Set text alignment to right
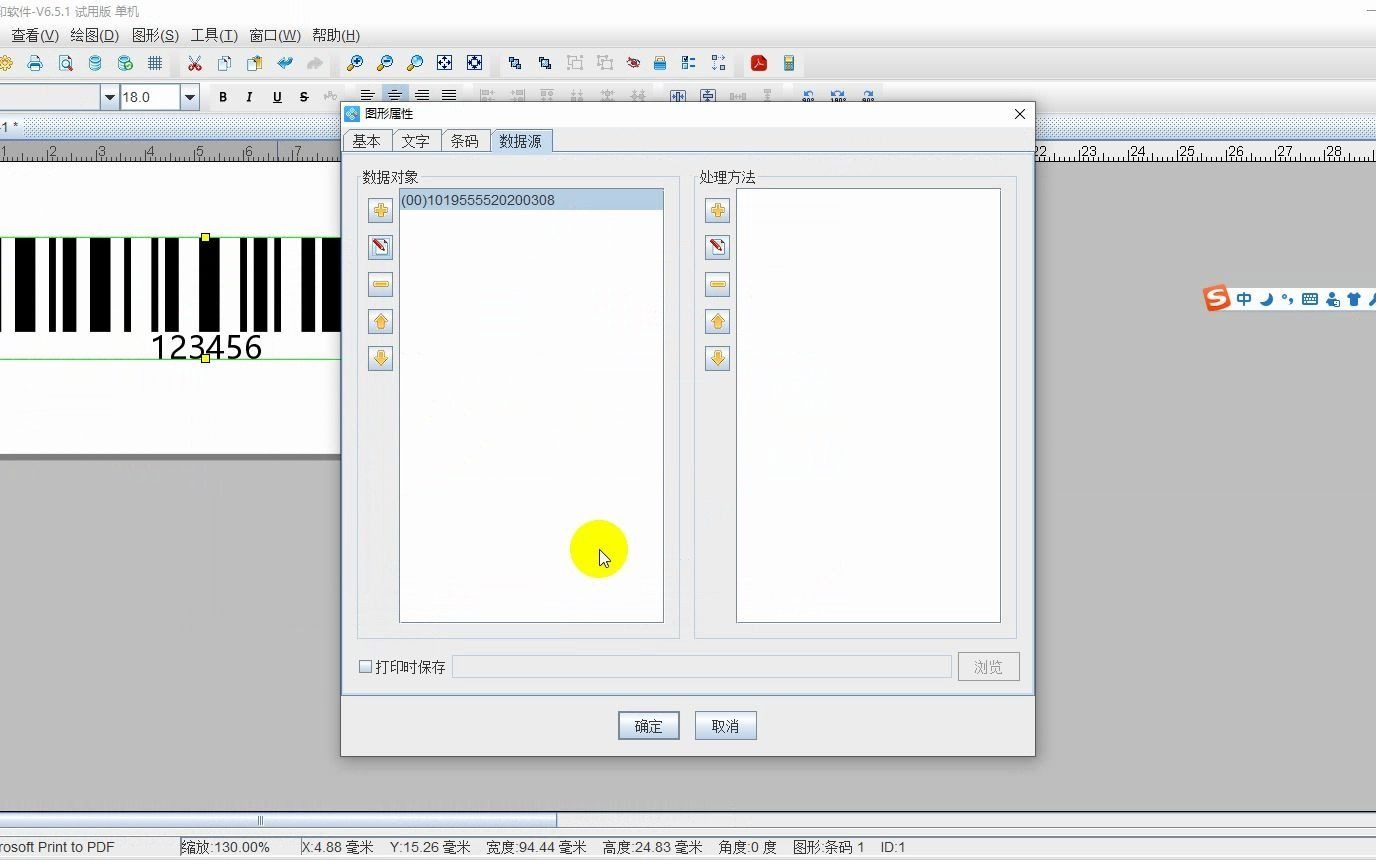 (422, 96)
